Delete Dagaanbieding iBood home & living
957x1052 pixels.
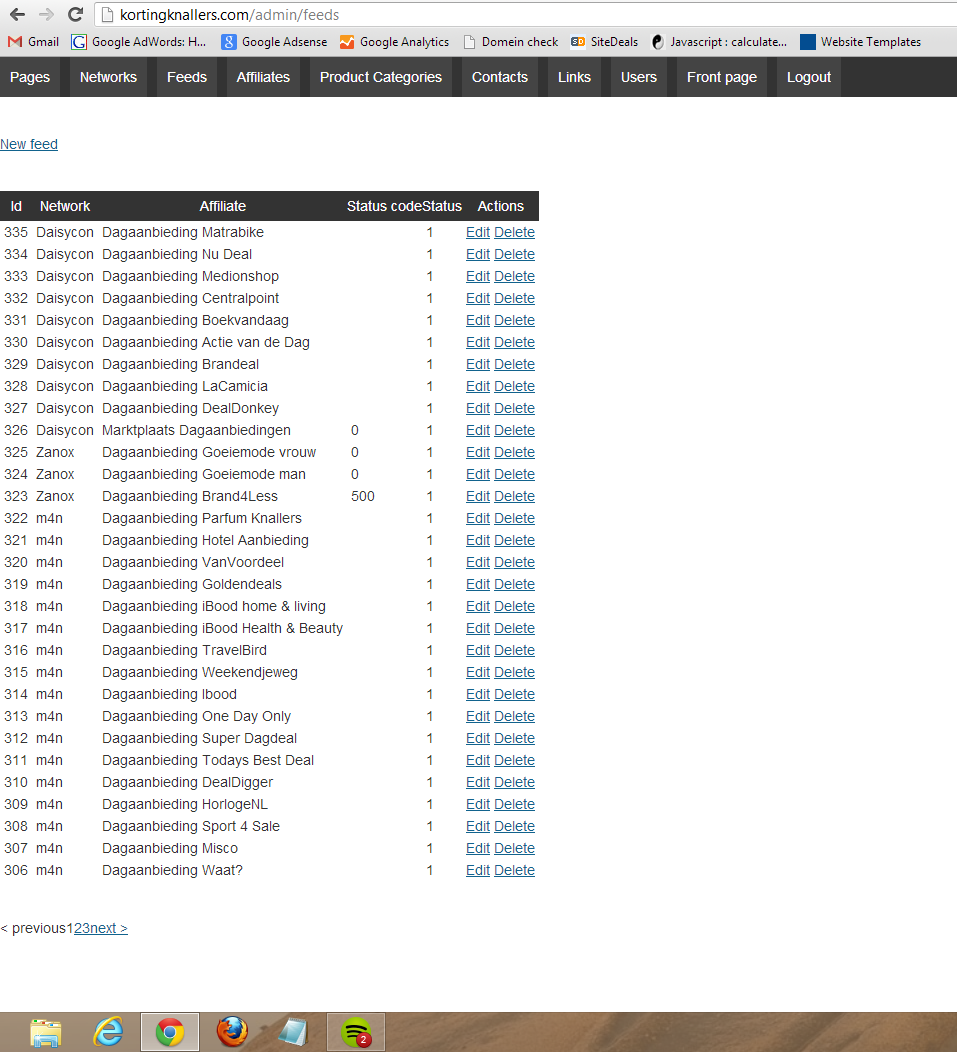coord(514,607)
